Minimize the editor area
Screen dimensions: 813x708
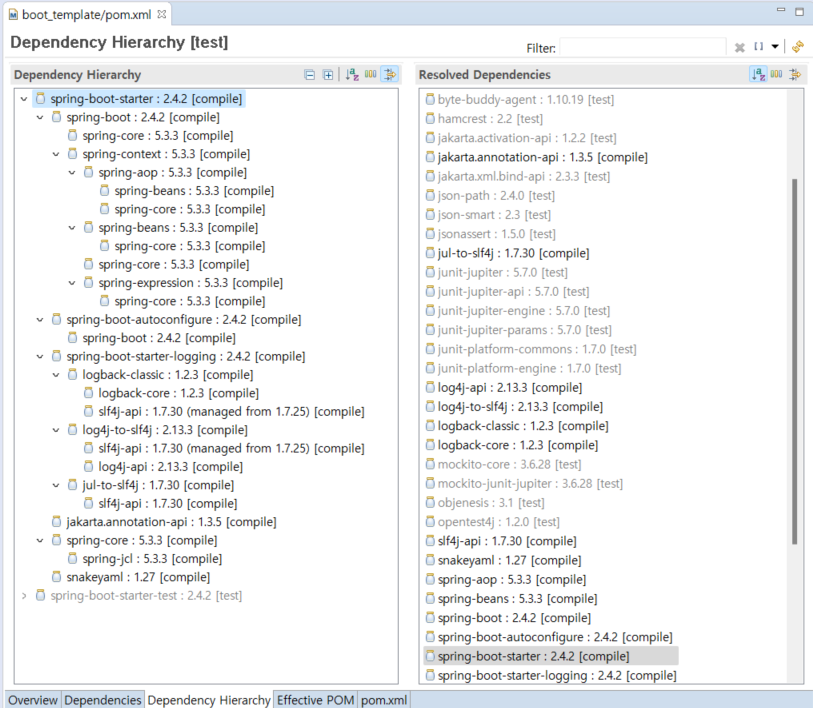[781, 10]
